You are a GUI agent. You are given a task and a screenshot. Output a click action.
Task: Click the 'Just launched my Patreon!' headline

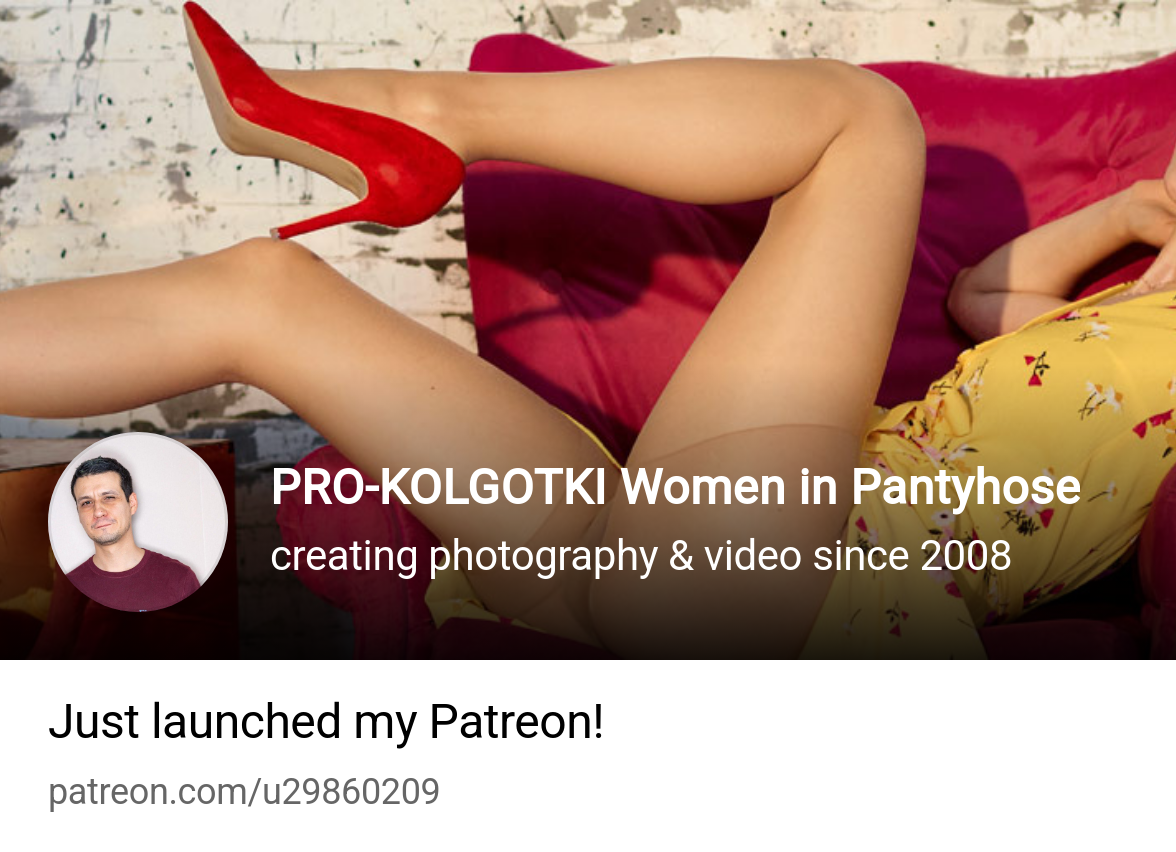(326, 722)
